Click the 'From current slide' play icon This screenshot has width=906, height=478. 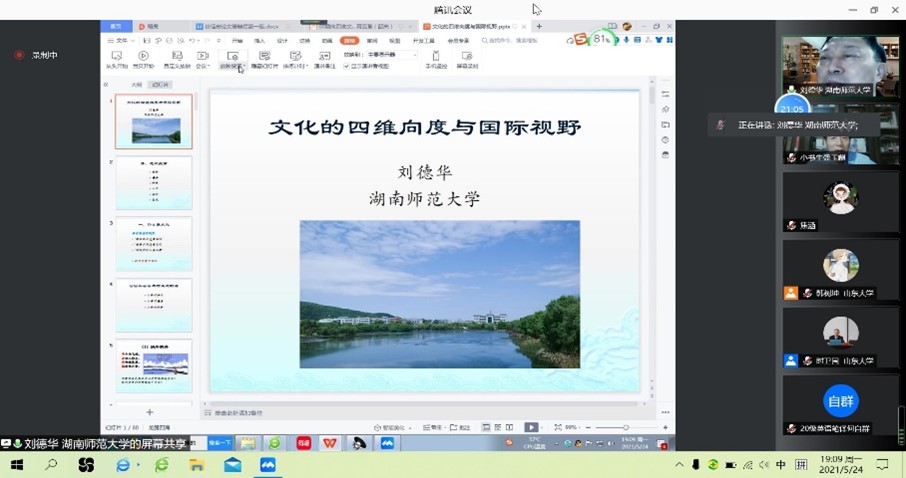point(144,58)
